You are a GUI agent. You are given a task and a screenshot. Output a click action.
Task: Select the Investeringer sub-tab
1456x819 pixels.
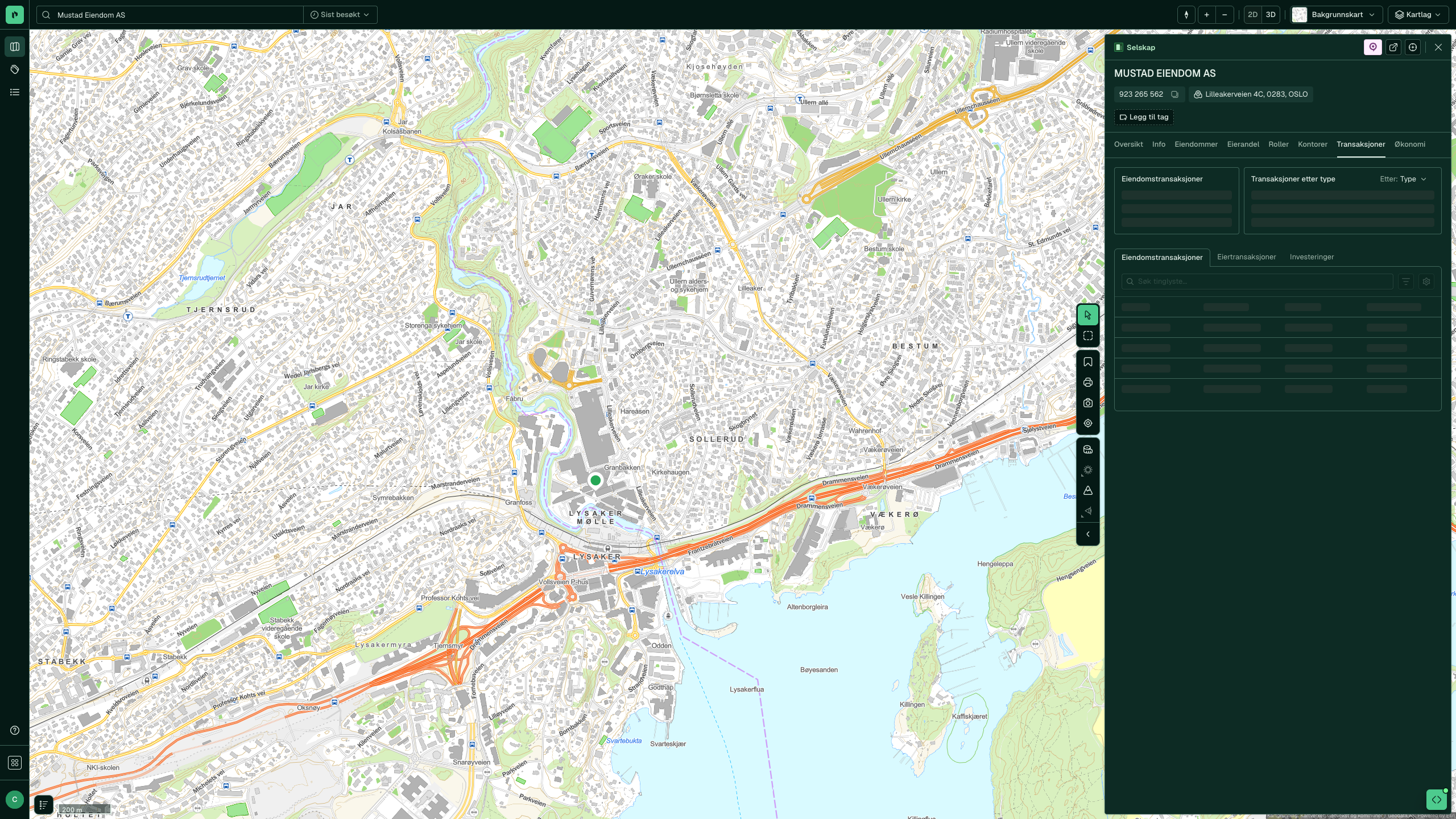pyautogui.click(x=1312, y=257)
